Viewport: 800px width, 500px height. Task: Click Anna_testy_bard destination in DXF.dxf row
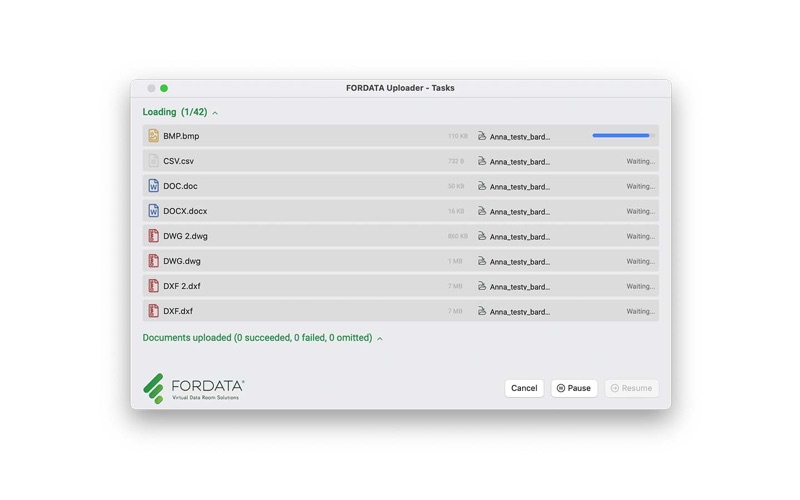click(x=520, y=312)
